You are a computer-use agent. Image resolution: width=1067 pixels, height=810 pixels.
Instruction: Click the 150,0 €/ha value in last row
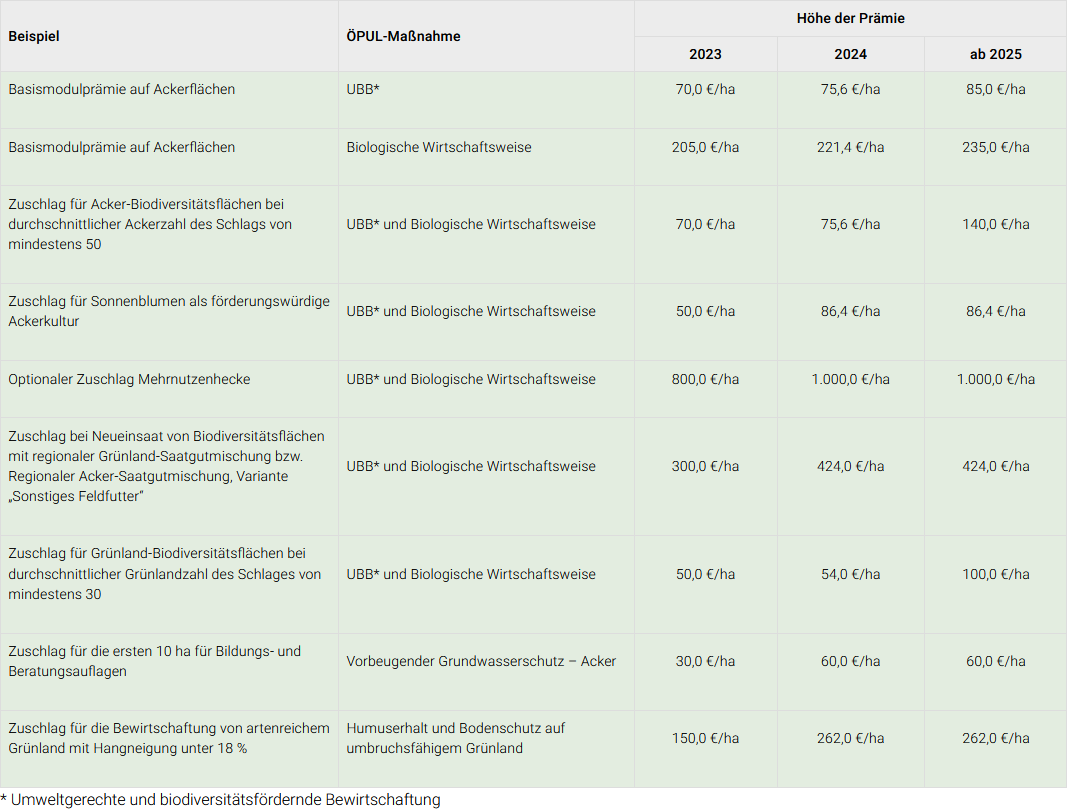[x=705, y=738]
